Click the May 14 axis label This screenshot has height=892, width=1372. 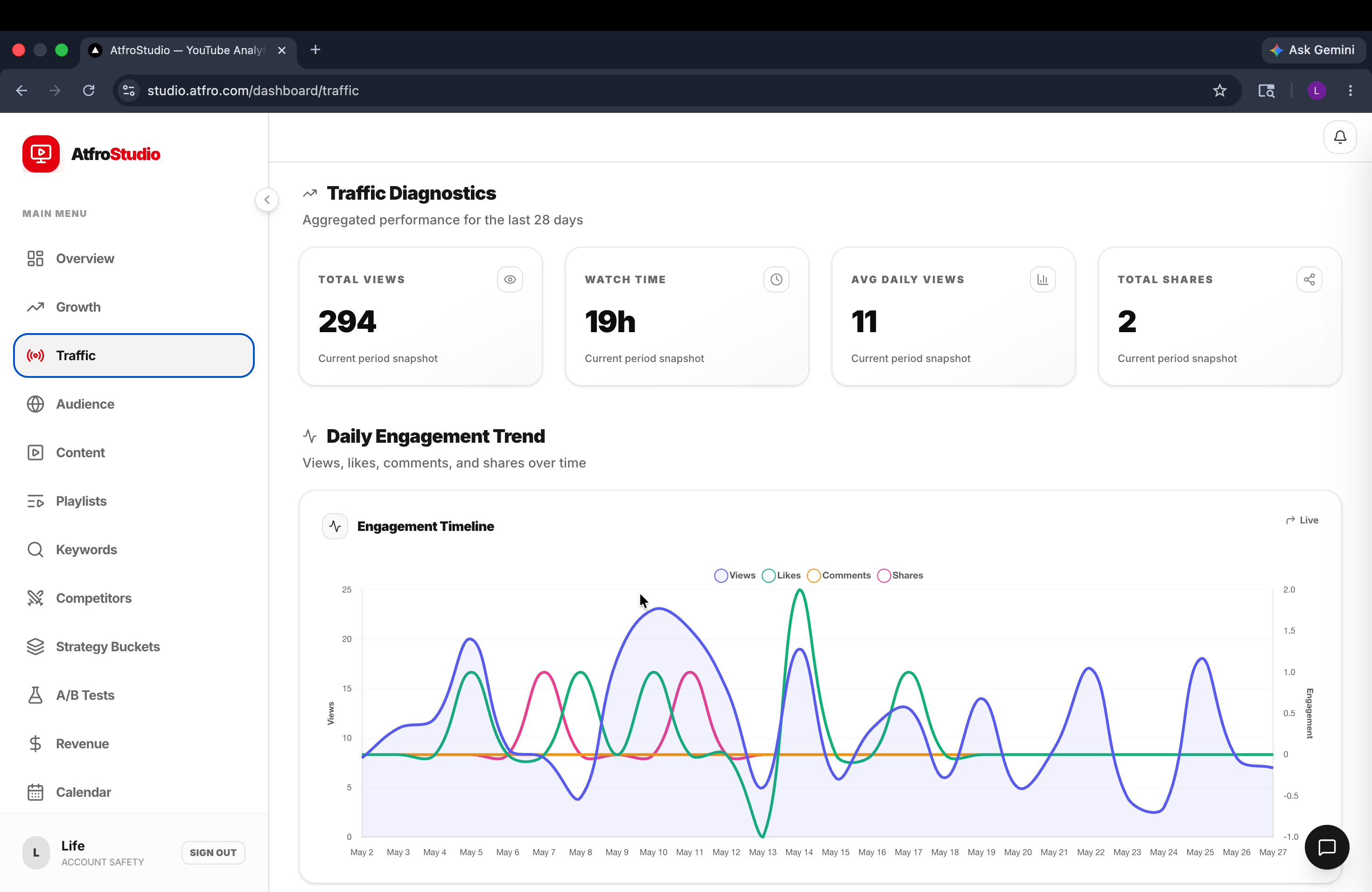pyautogui.click(x=799, y=852)
